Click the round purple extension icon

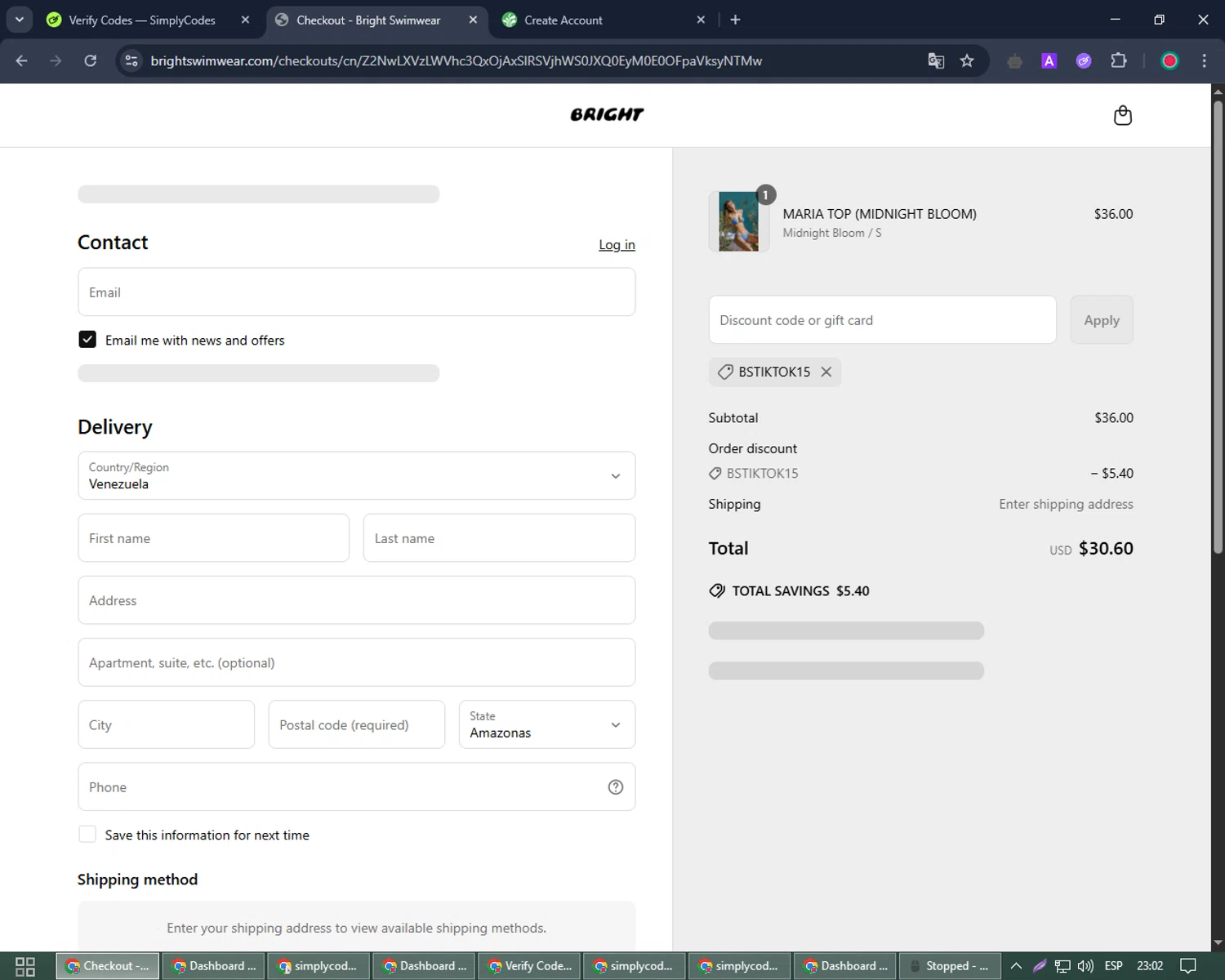tap(1084, 60)
